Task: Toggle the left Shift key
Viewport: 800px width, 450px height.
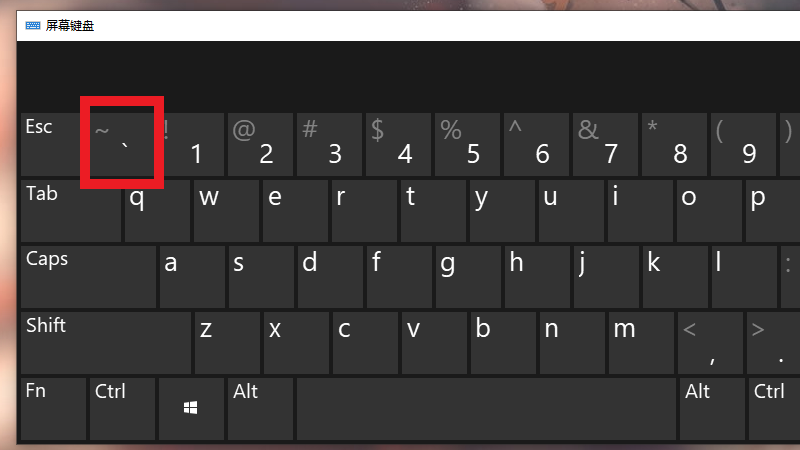Action: click(106, 343)
